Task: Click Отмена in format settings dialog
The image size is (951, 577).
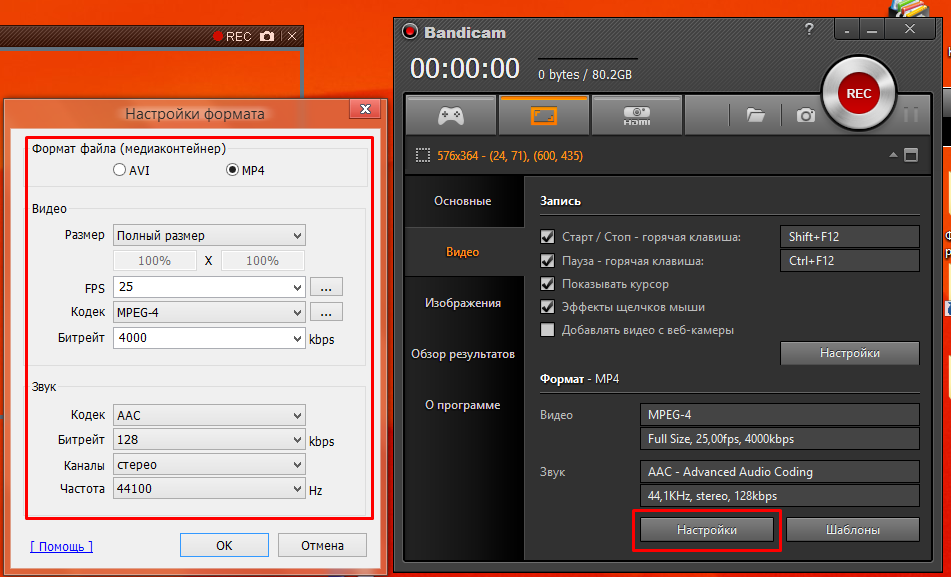Action: tap(322, 545)
